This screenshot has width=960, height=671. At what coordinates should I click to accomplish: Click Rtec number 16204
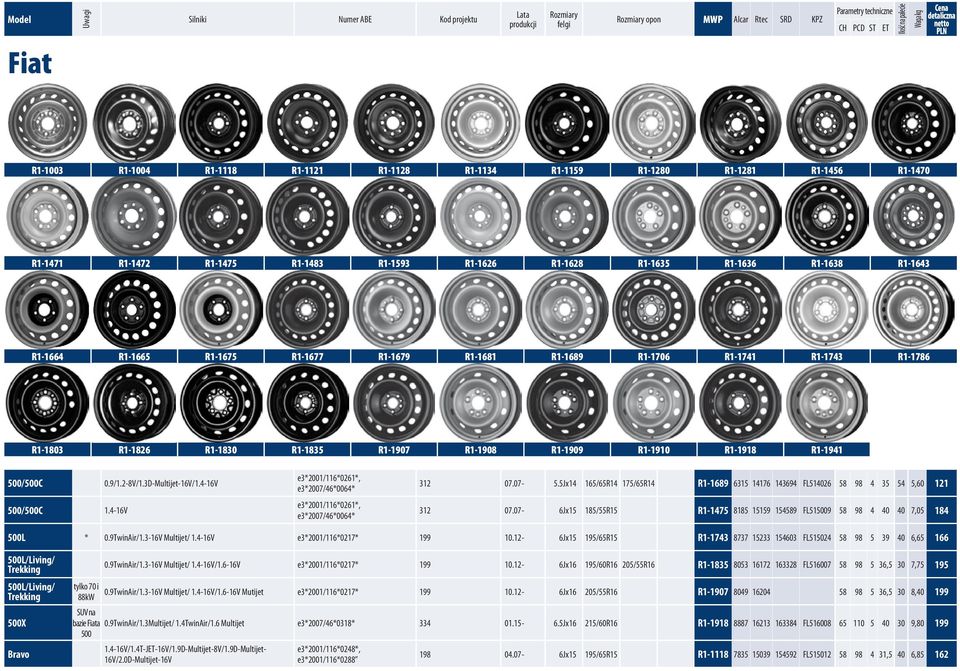[761, 592]
